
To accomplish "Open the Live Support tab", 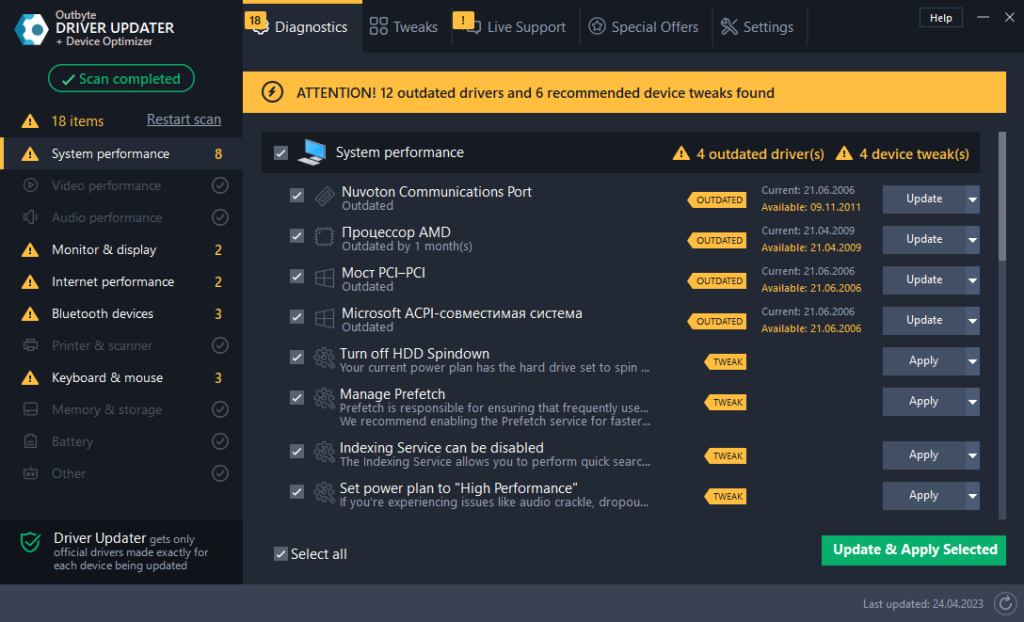I will (x=516, y=27).
